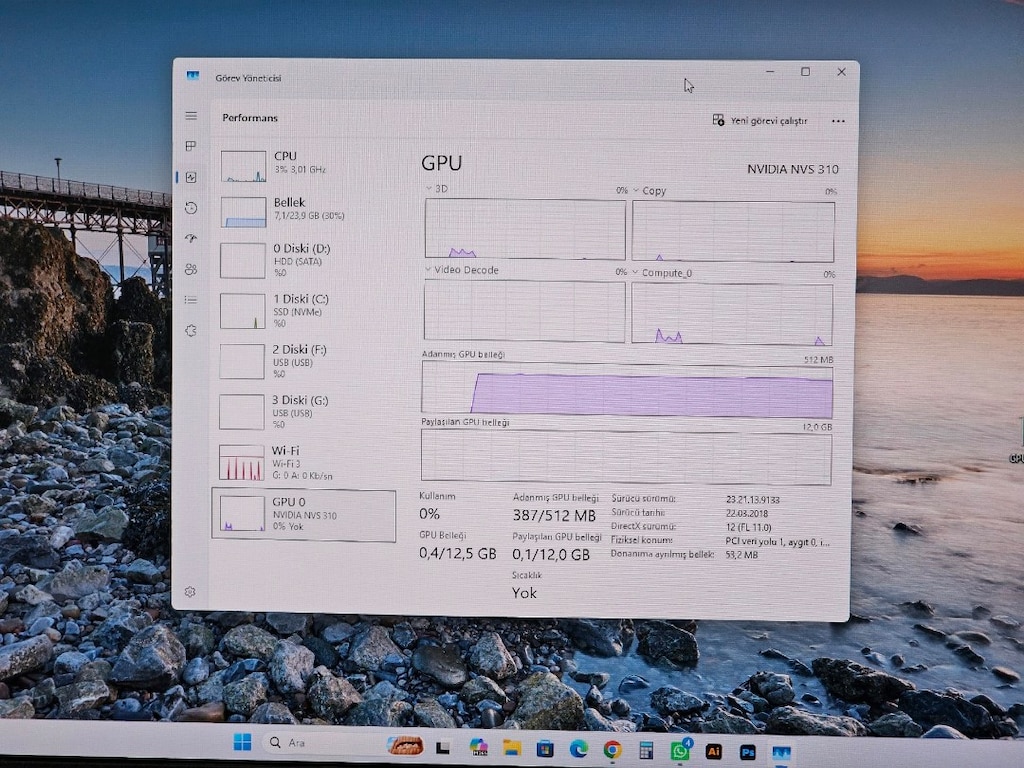Select the Bellek memory entry
The width and height of the screenshot is (1024, 768).
304,212
